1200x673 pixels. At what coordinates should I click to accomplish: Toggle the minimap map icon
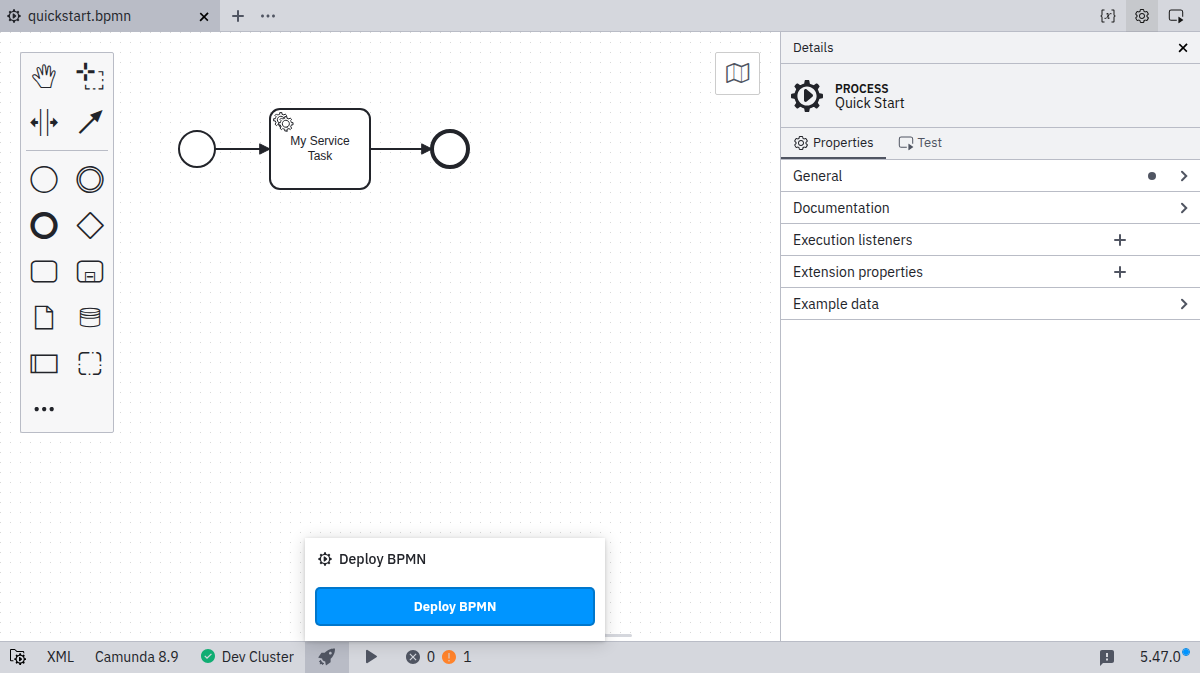pyautogui.click(x=737, y=73)
